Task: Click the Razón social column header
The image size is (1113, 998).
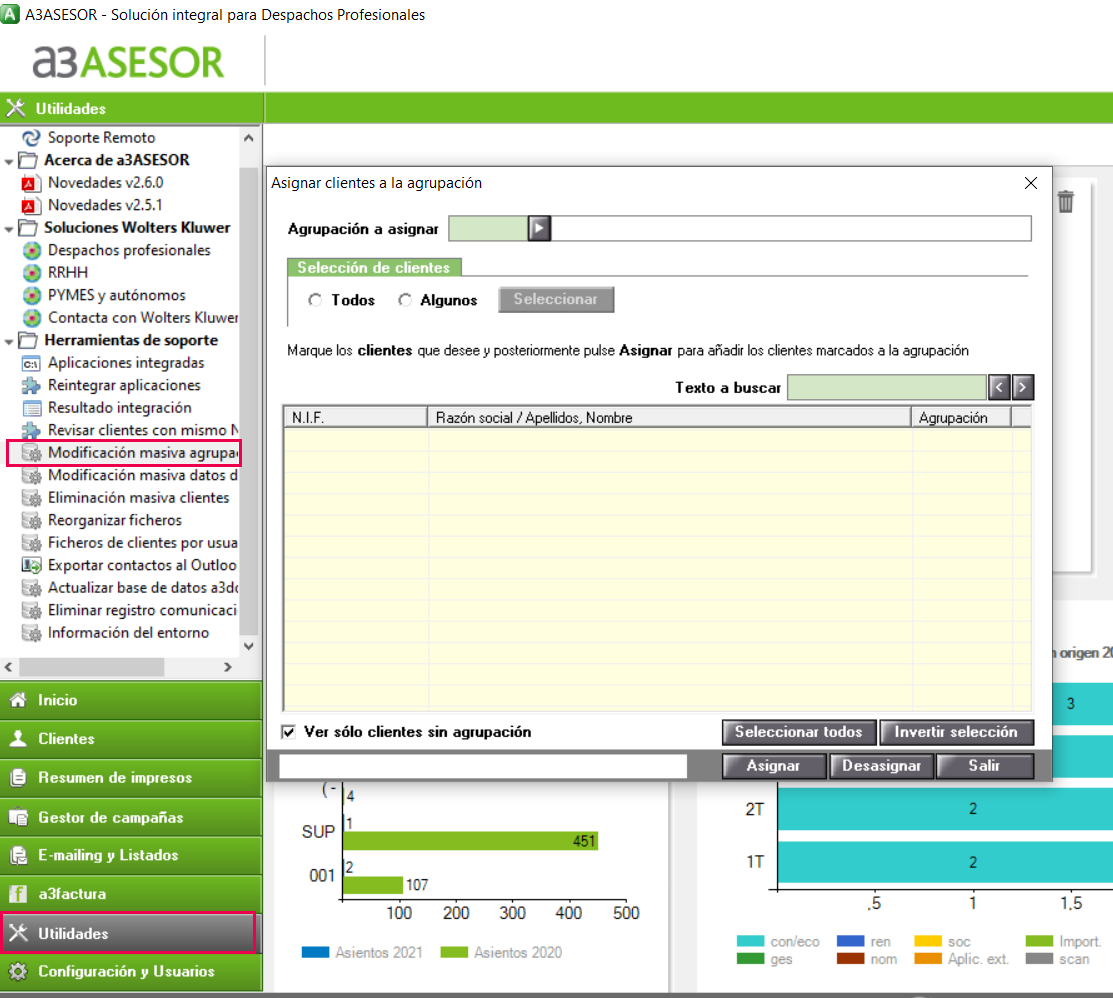Action: click(669, 417)
